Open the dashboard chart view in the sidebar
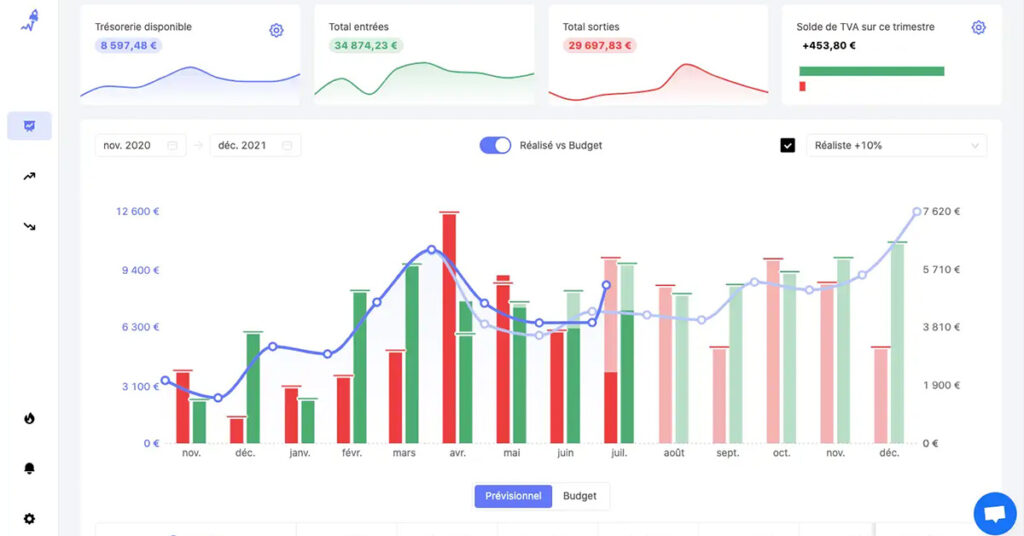This screenshot has width=1024, height=536. click(x=29, y=126)
